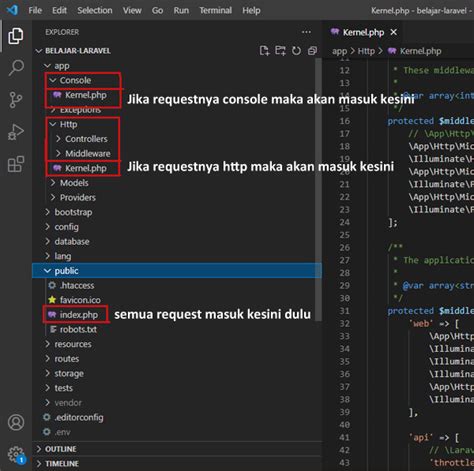Expand the config folder
The image size is (474, 471).
click(177, 227)
